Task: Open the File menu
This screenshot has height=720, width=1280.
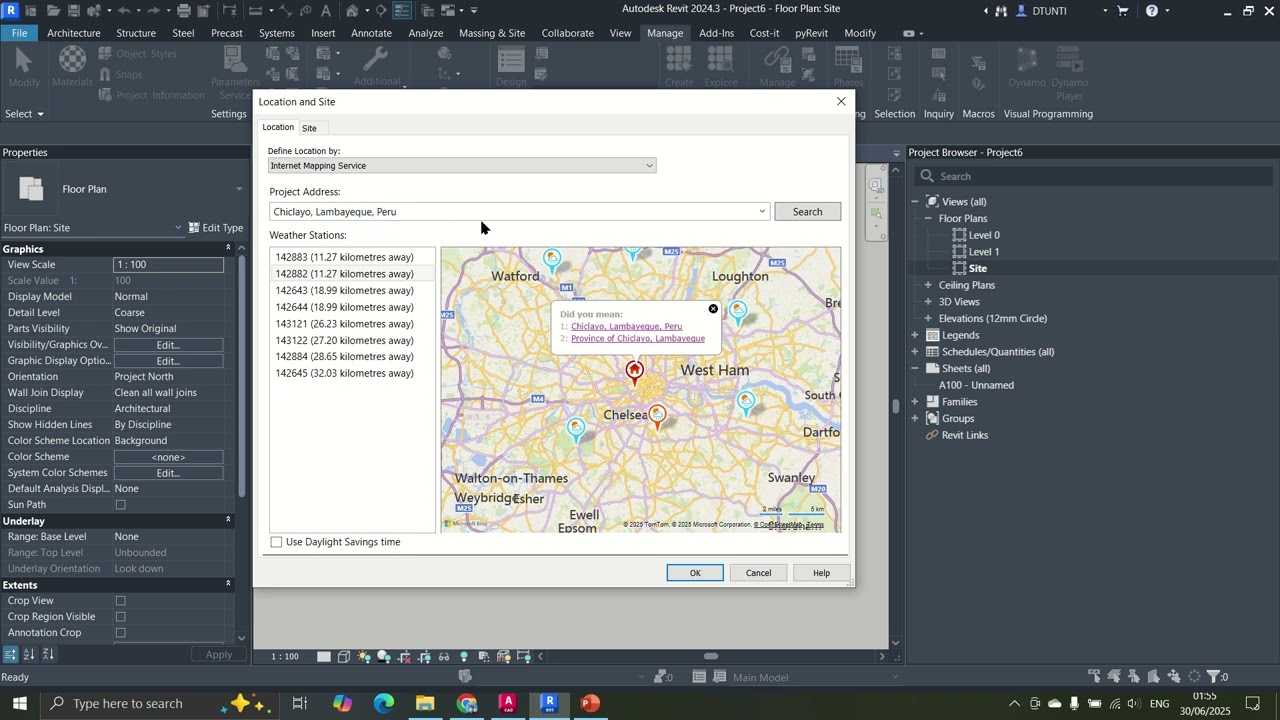Action: pos(19,33)
